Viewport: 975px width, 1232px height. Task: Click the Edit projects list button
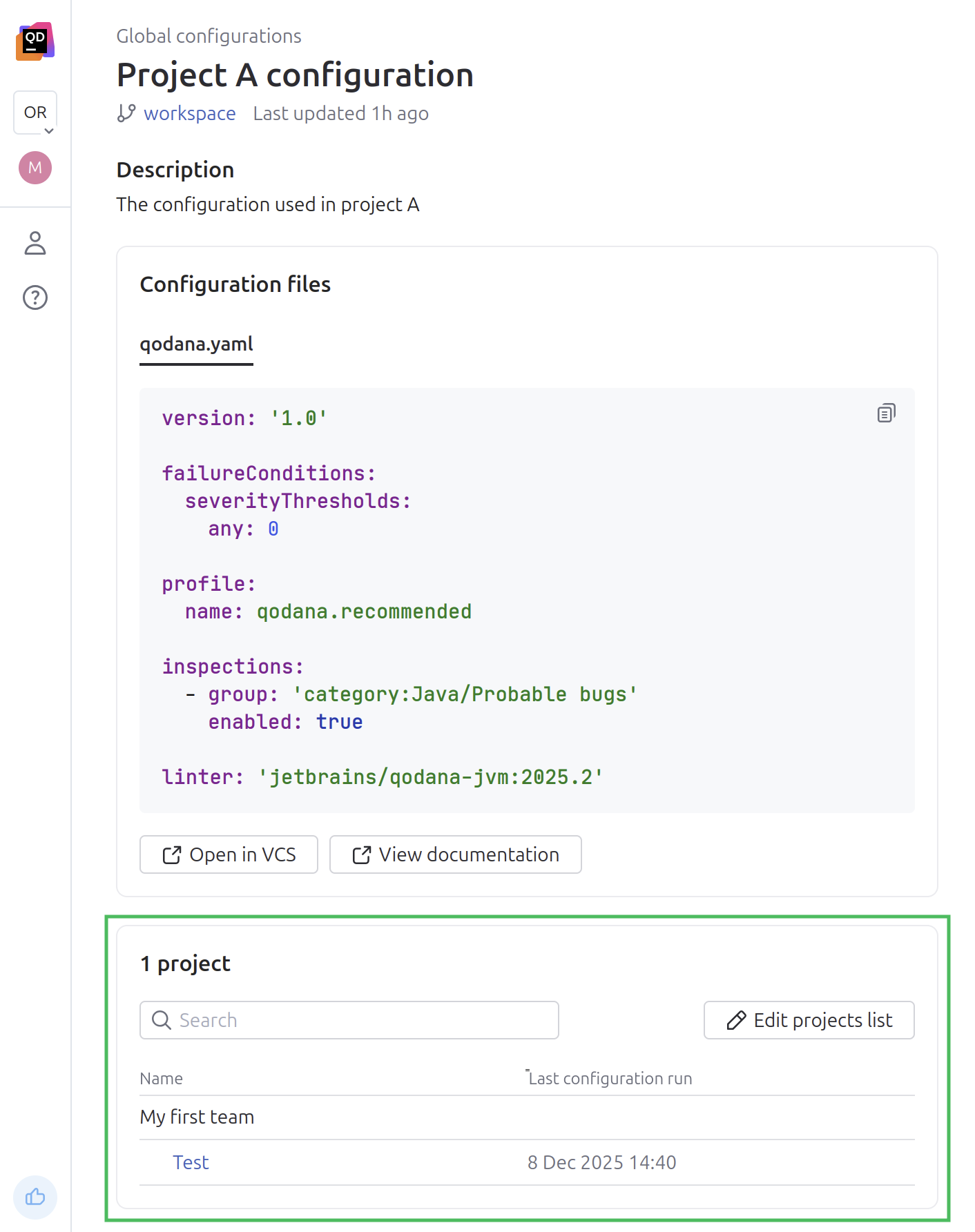(x=809, y=1020)
